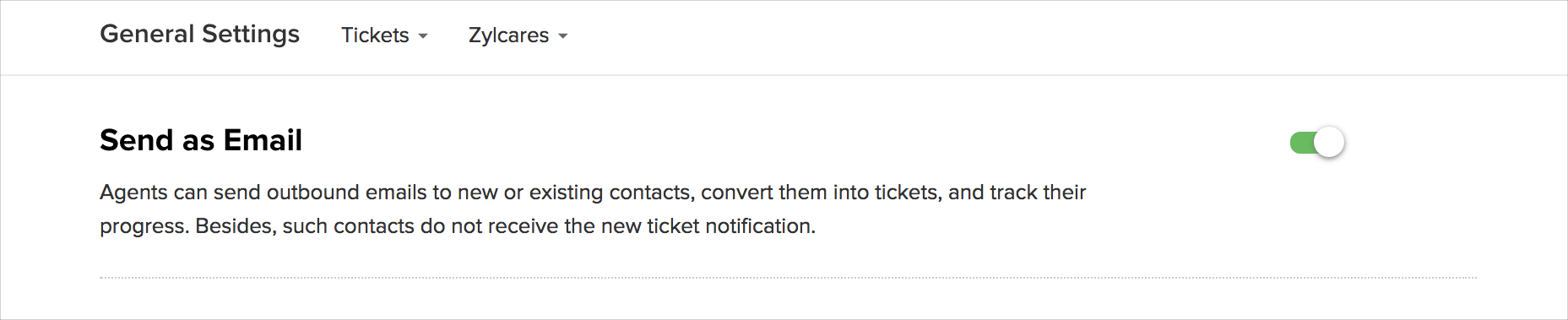Click the white knob of the email switch
The image size is (1568, 320).
click(1329, 142)
